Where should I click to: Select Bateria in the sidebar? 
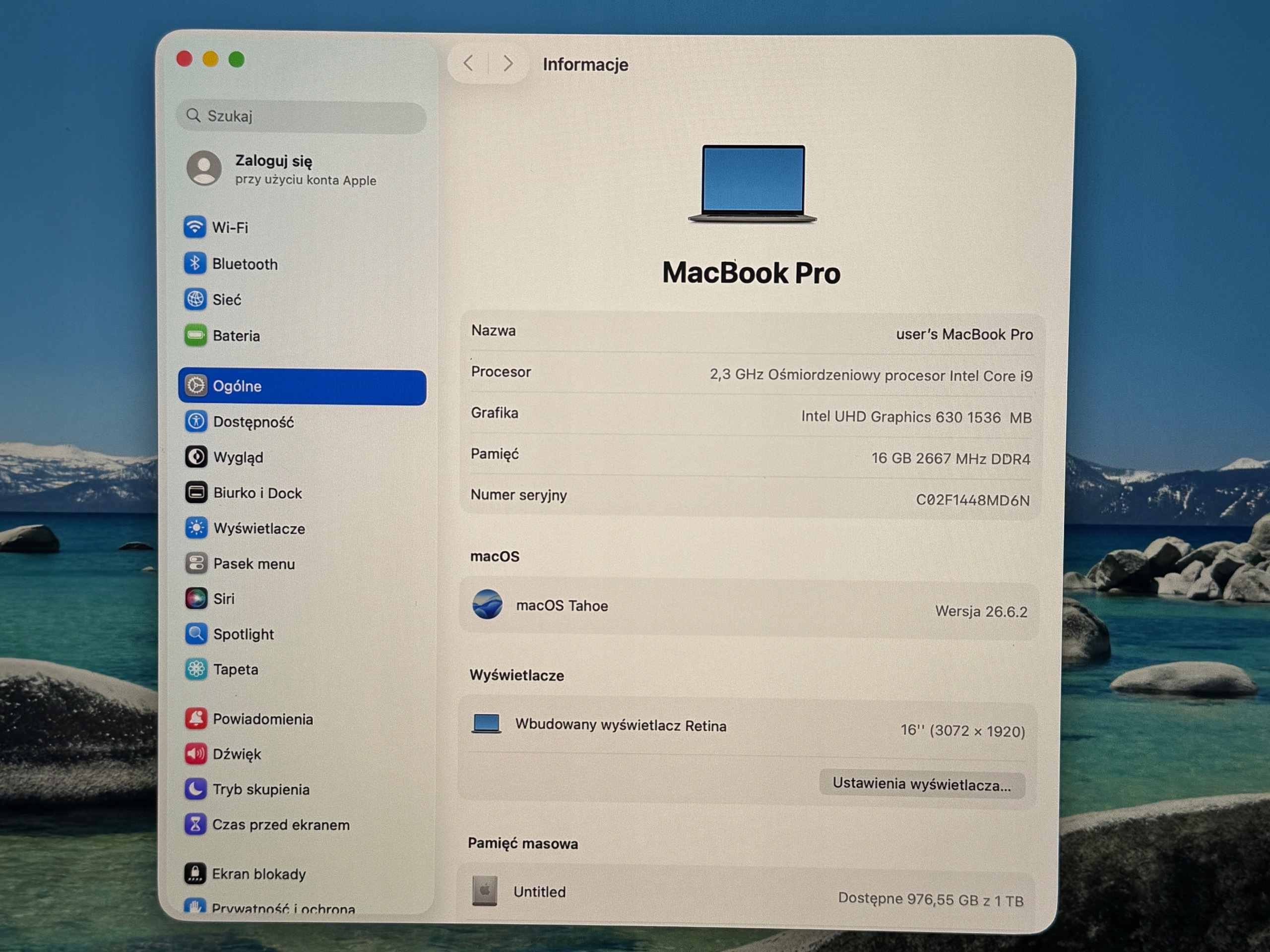point(237,336)
